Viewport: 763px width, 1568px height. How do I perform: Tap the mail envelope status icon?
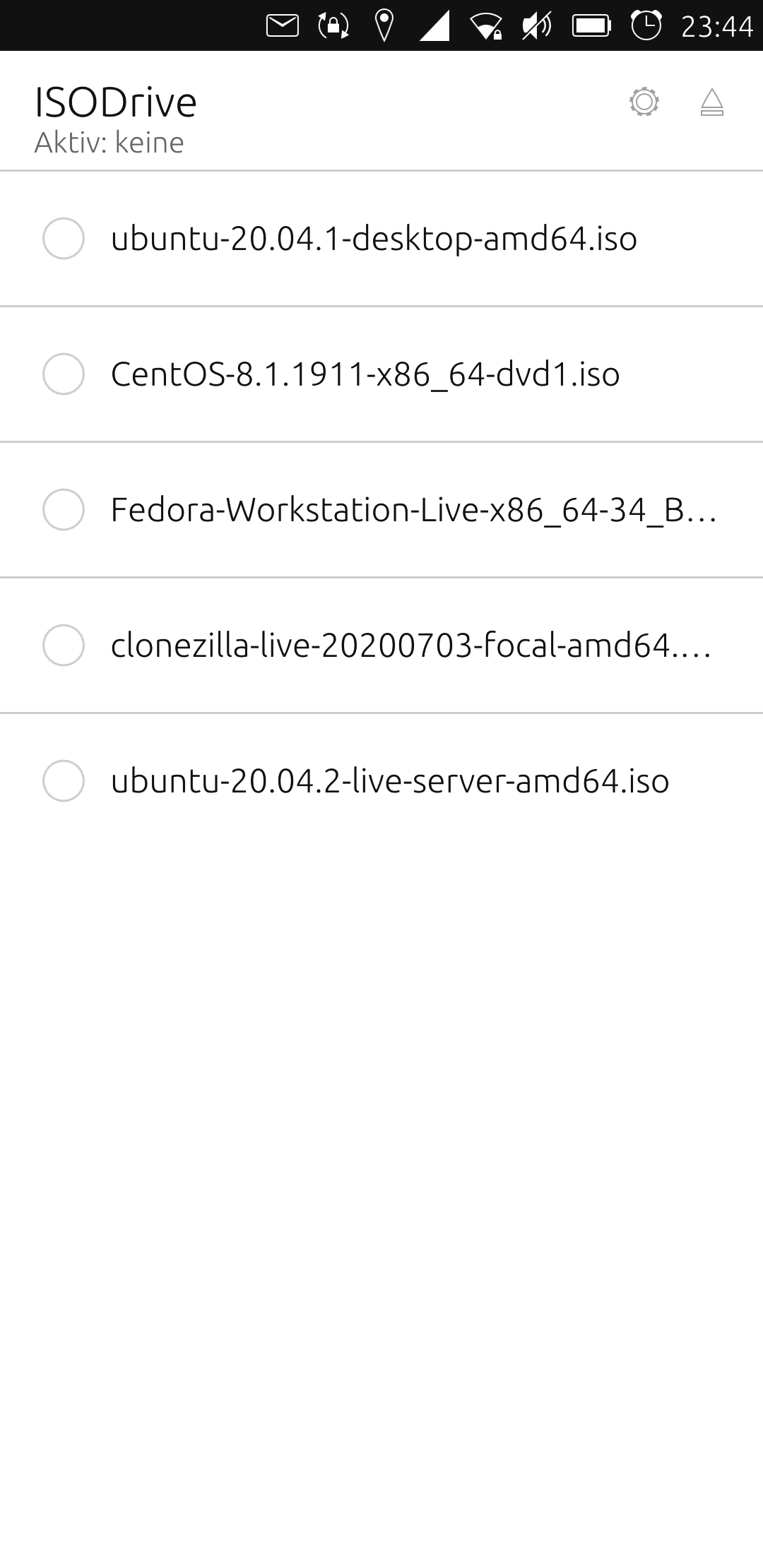tap(282, 26)
